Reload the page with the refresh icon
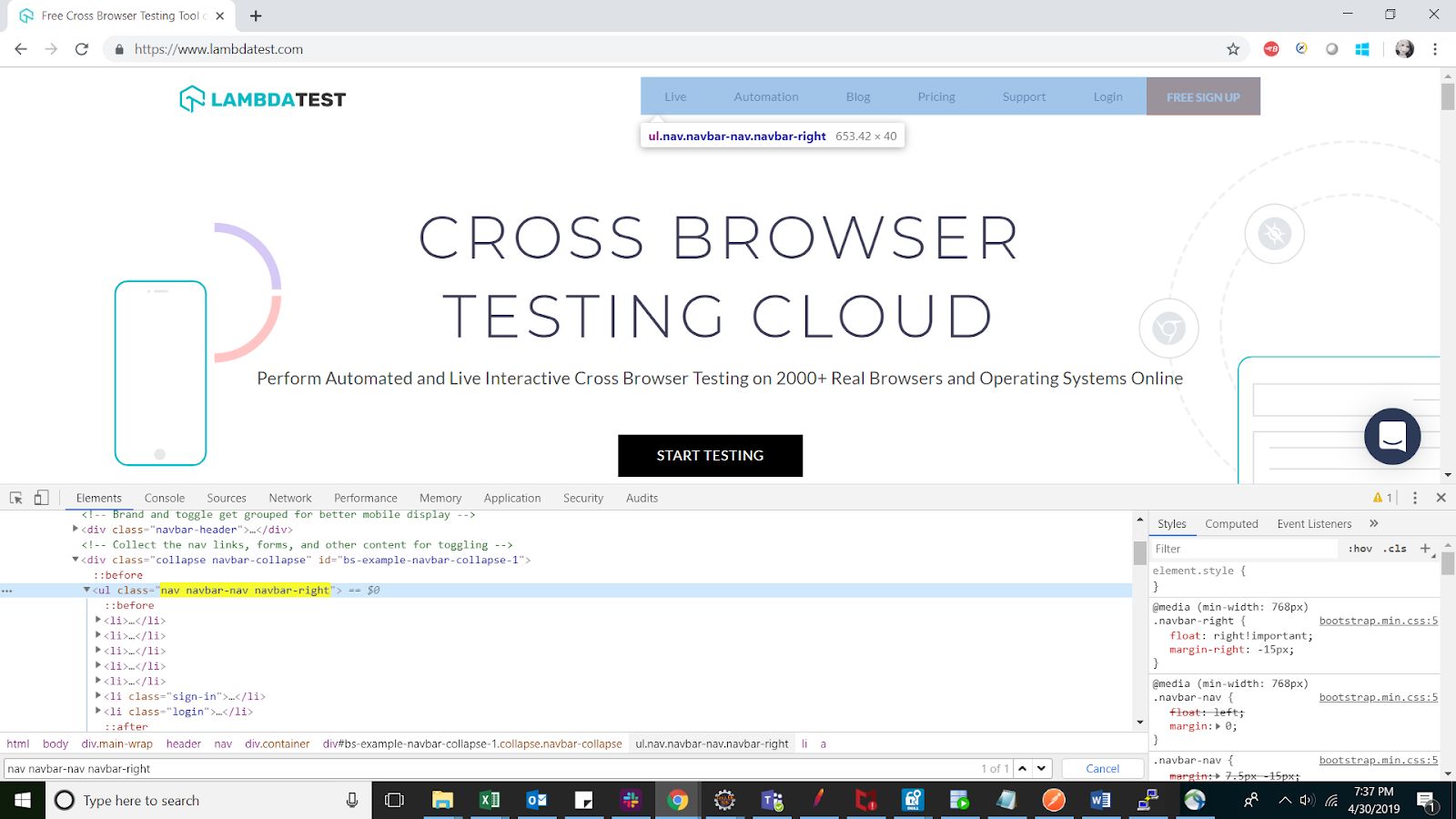 pos(82,49)
